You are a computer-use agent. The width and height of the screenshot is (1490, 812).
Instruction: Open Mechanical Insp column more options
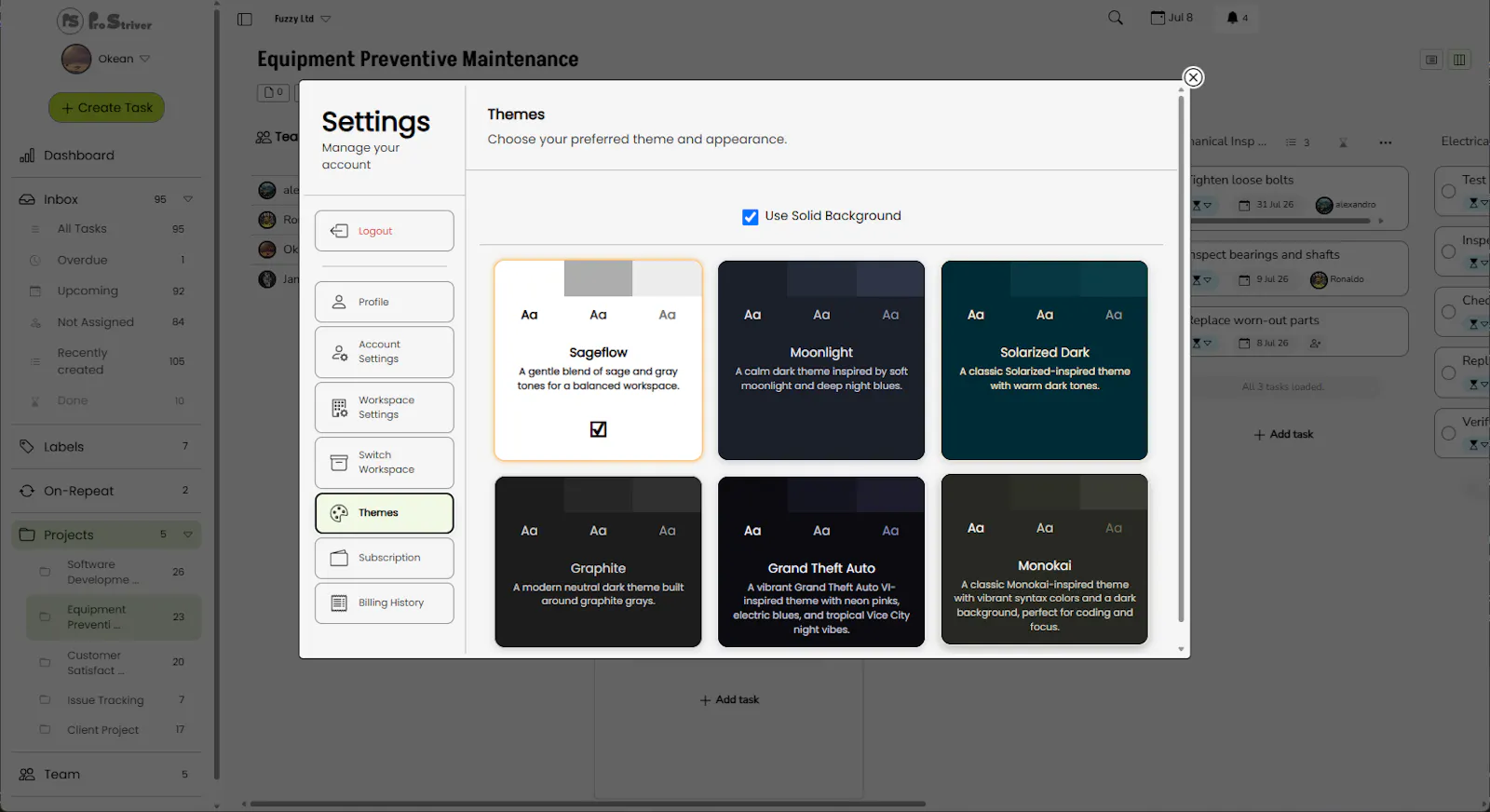coord(1386,142)
